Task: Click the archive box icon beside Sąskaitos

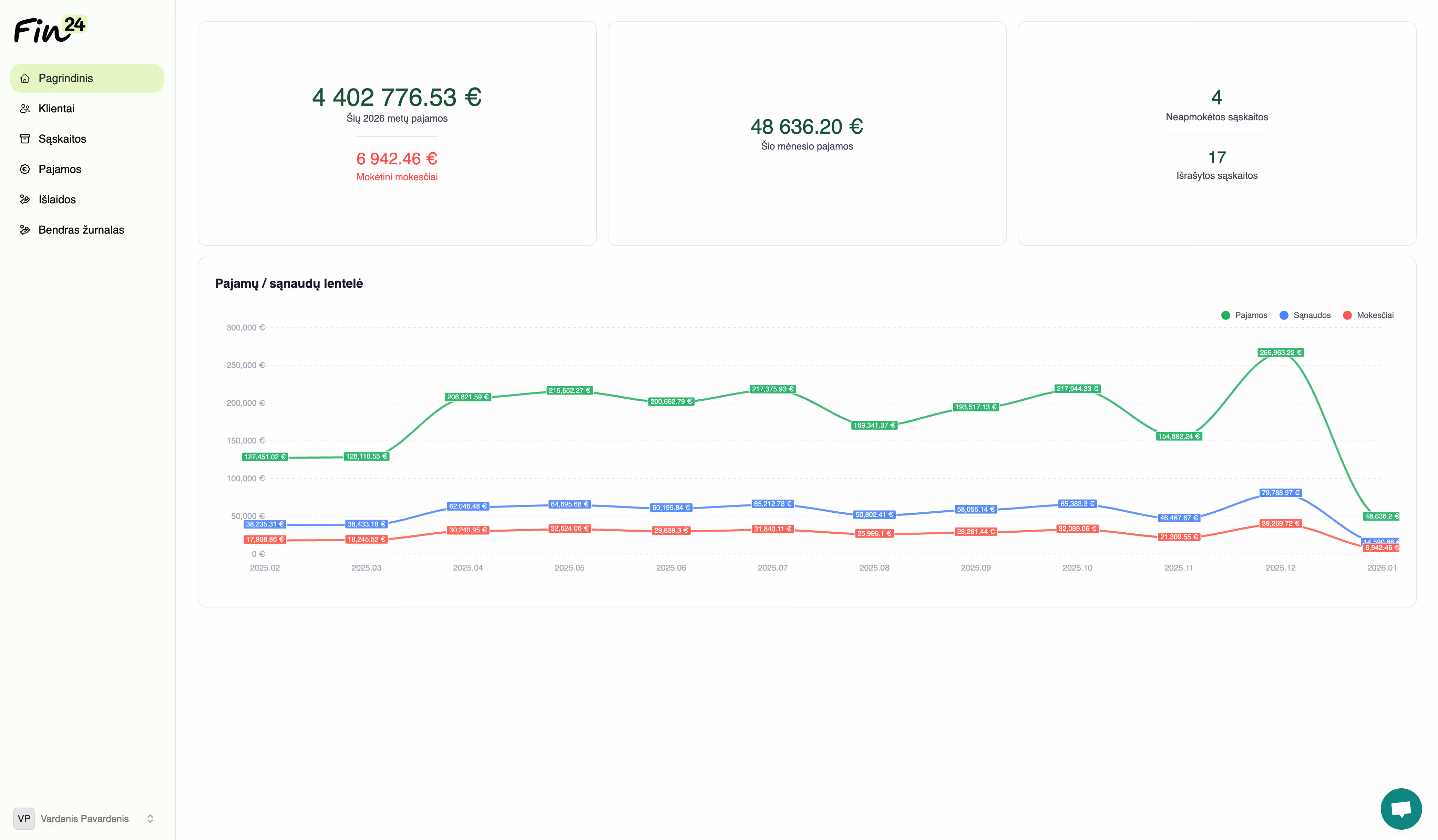Action: (24, 139)
